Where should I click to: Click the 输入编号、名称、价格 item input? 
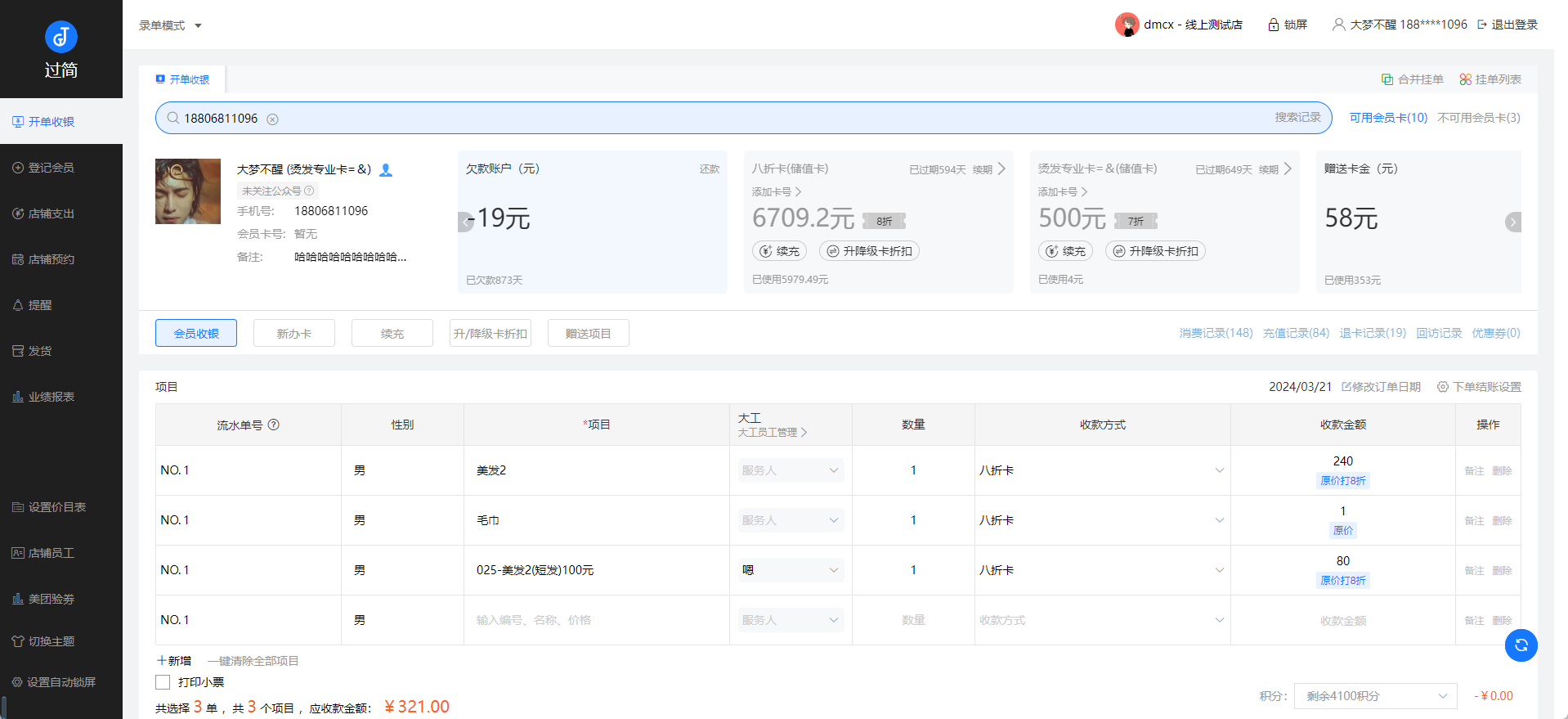(x=597, y=620)
